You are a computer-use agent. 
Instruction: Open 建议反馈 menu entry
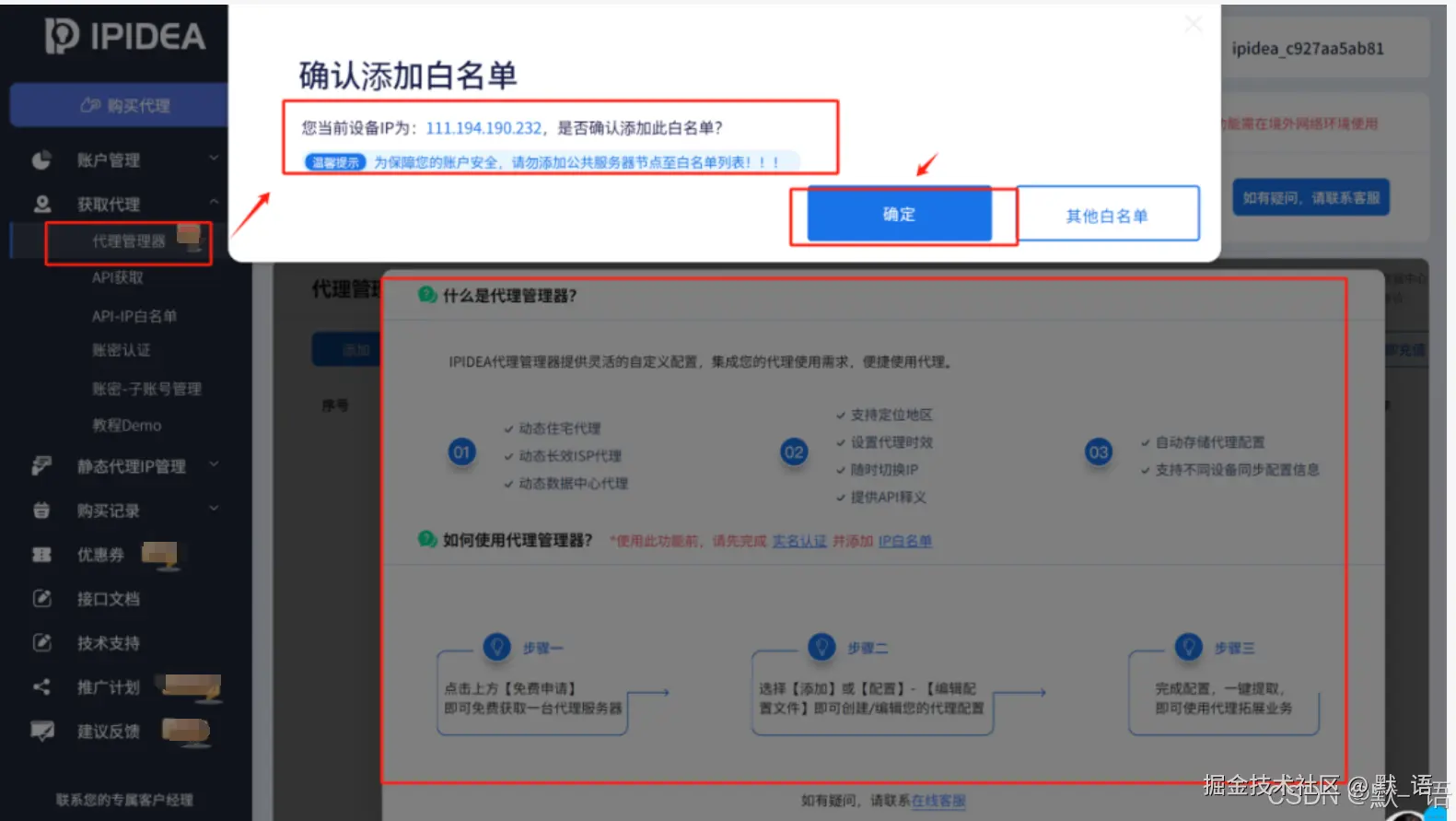pos(108,732)
